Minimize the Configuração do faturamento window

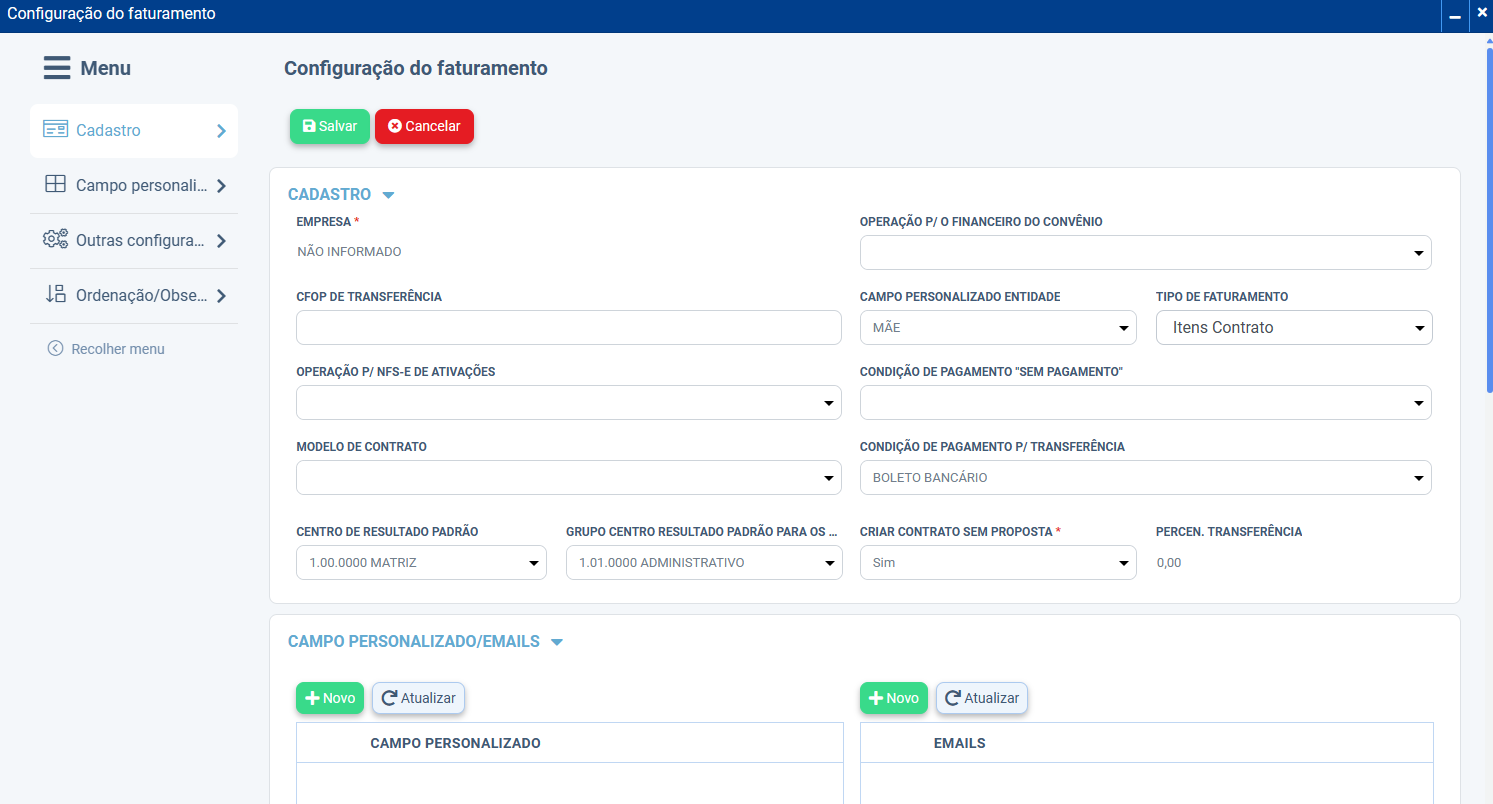pyautogui.click(x=1455, y=14)
